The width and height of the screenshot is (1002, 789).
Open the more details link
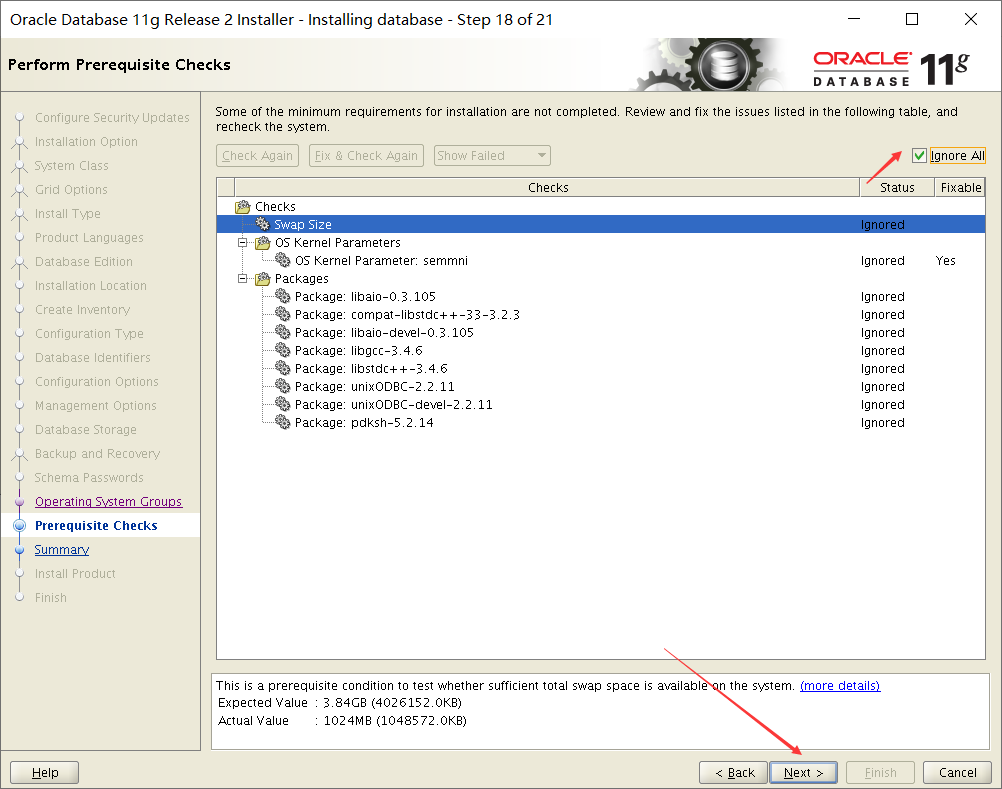point(840,686)
